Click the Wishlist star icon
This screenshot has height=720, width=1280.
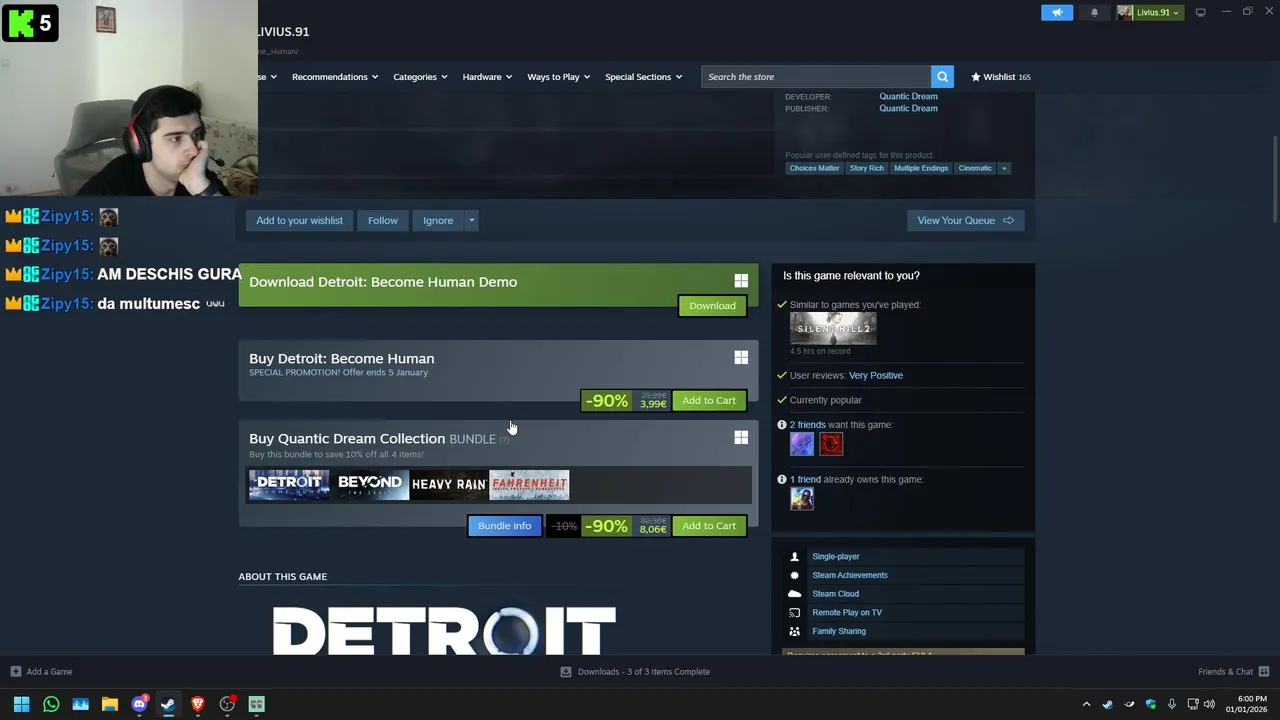pyautogui.click(x=976, y=77)
